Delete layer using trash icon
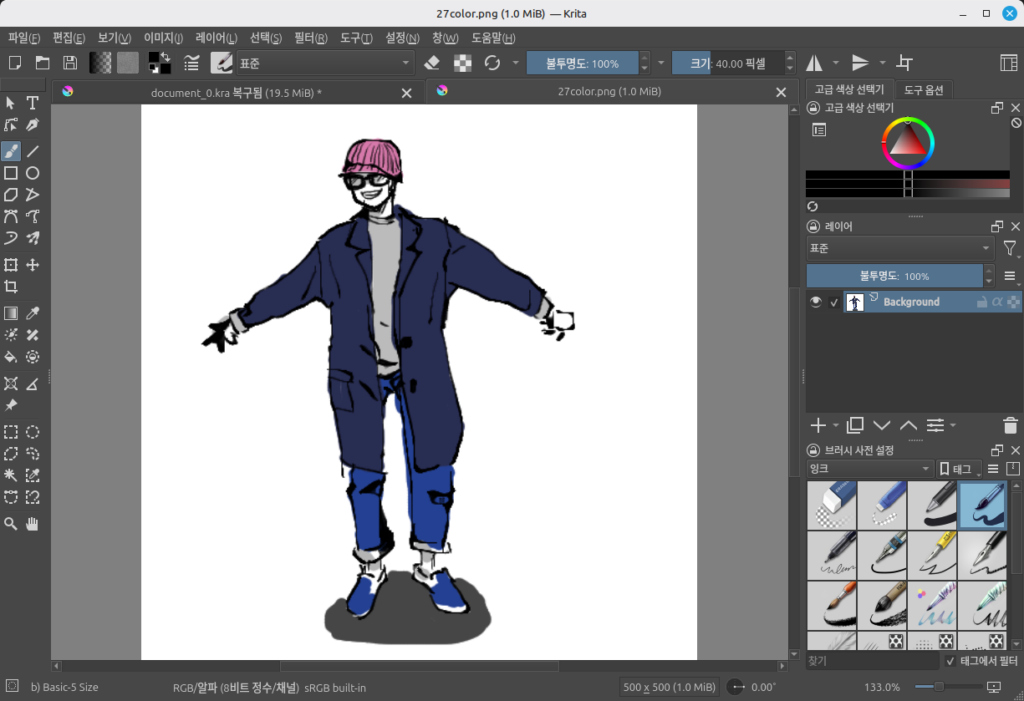This screenshot has width=1024, height=701. tap(1010, 425)
